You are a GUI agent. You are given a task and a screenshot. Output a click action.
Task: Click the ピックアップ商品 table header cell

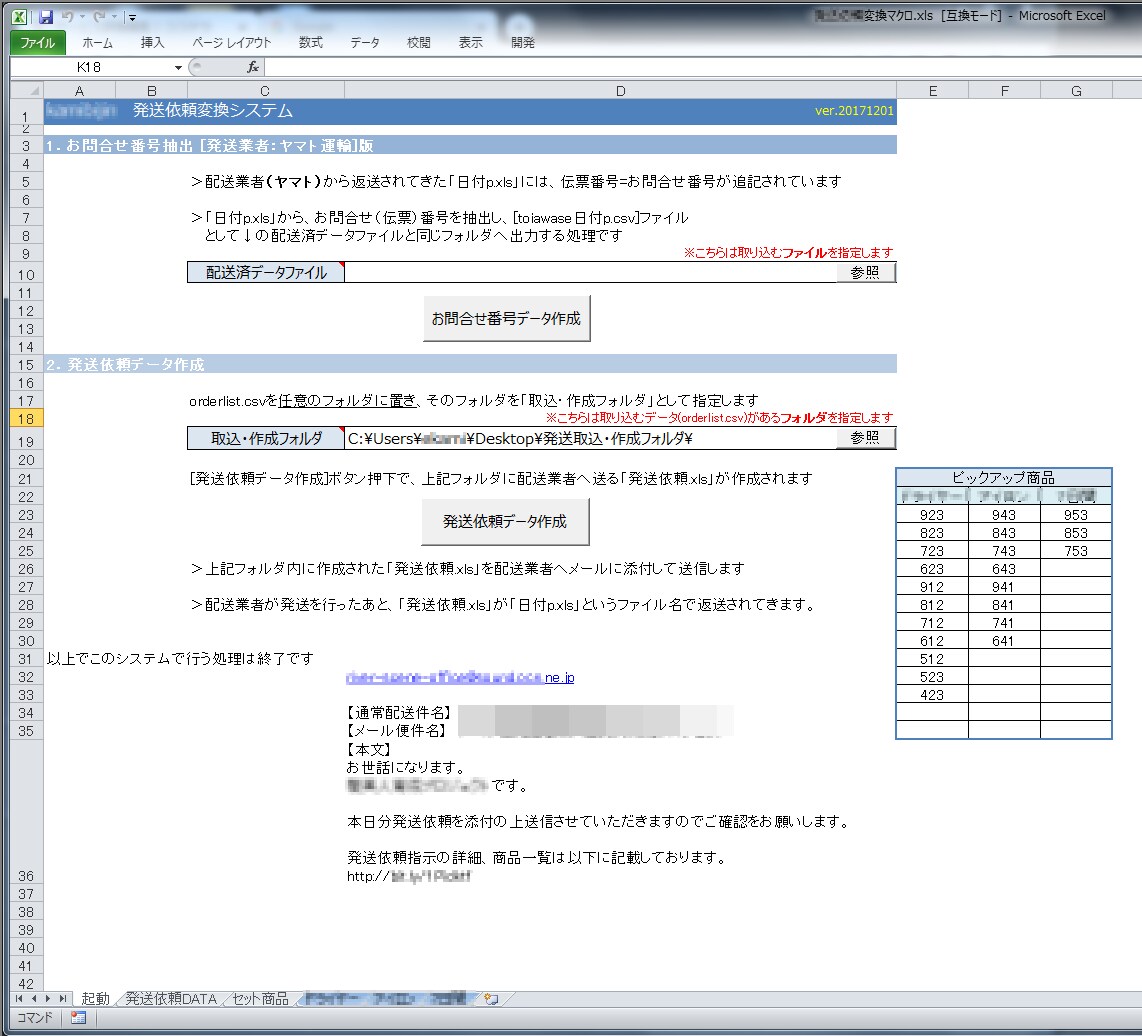[x=1004, y=477]
